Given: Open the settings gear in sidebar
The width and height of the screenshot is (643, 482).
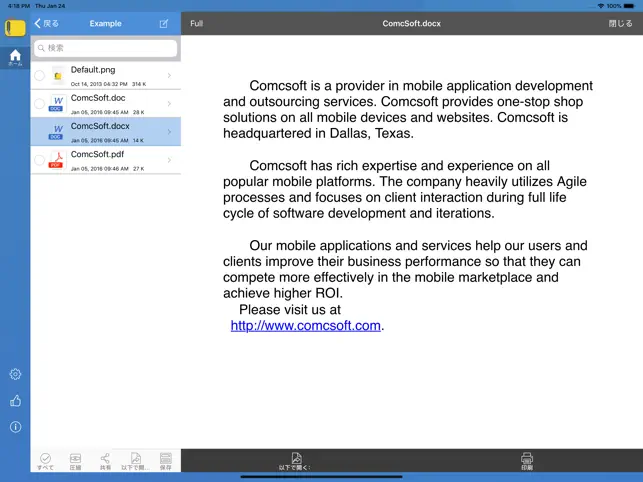Looking at the screenshot, I should click(15, 374).
